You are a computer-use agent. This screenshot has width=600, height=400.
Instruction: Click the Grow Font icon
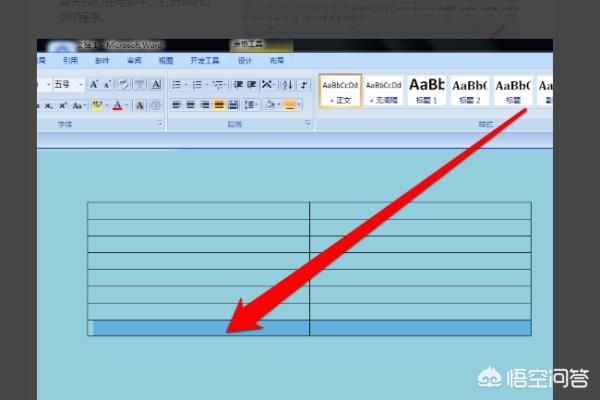click(x=94, y=85)
